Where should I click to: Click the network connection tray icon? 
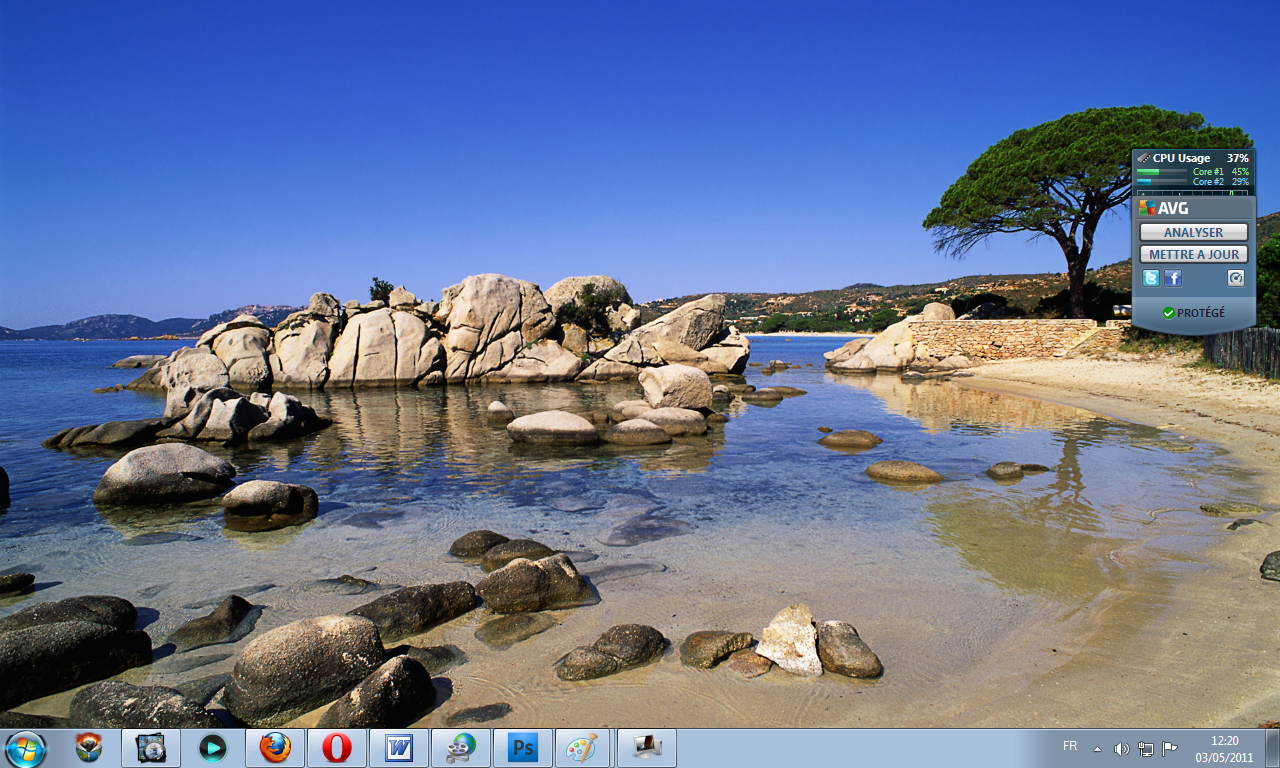(x=1145, y=749)
